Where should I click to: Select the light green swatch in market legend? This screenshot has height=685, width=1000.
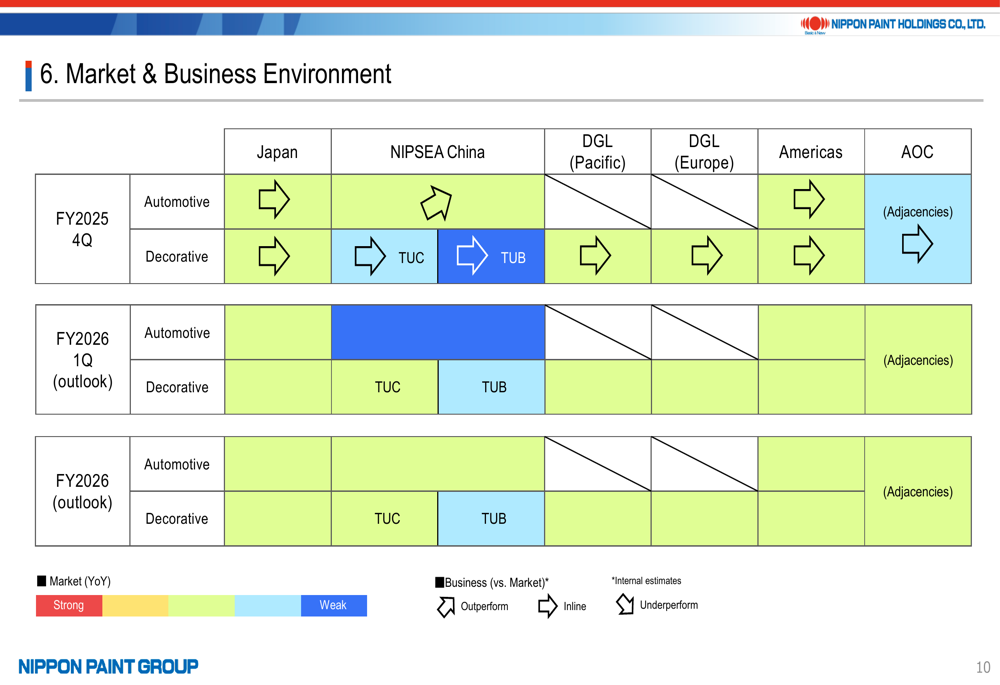(x=202, y=605)
